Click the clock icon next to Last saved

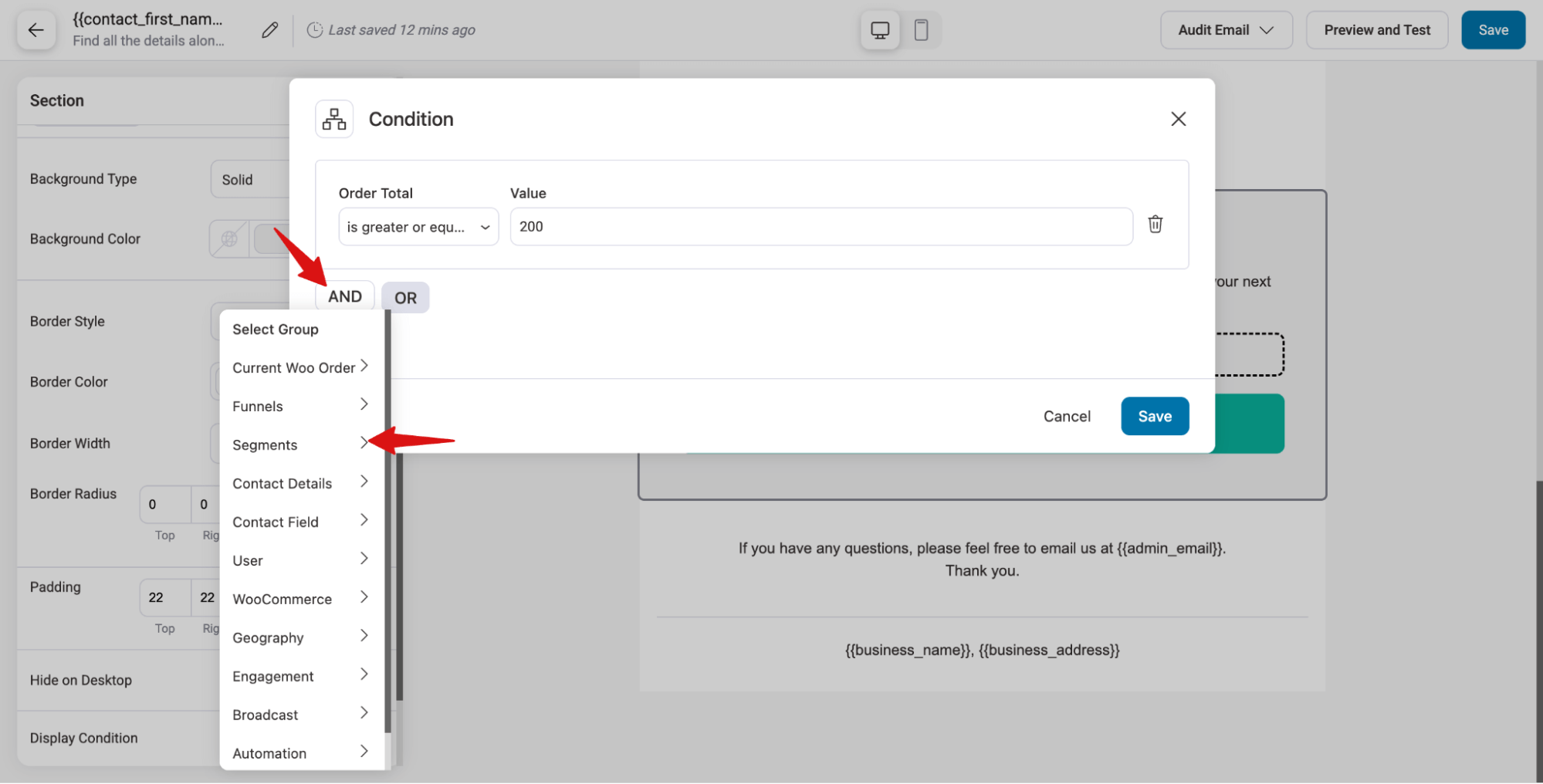tap(316, 29)
